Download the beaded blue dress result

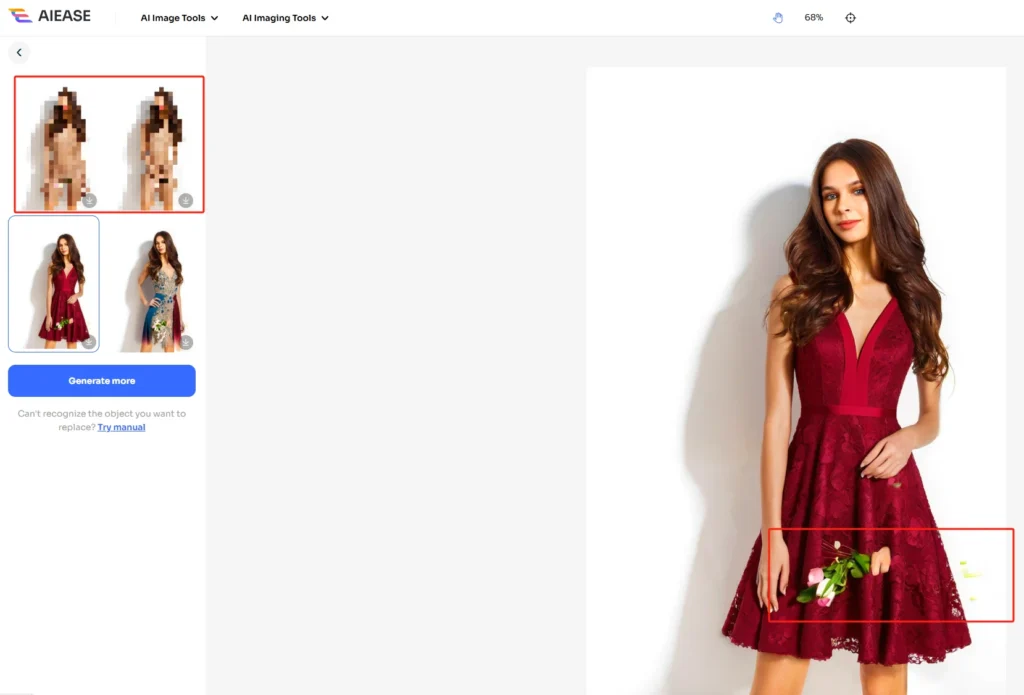point(185,342)
